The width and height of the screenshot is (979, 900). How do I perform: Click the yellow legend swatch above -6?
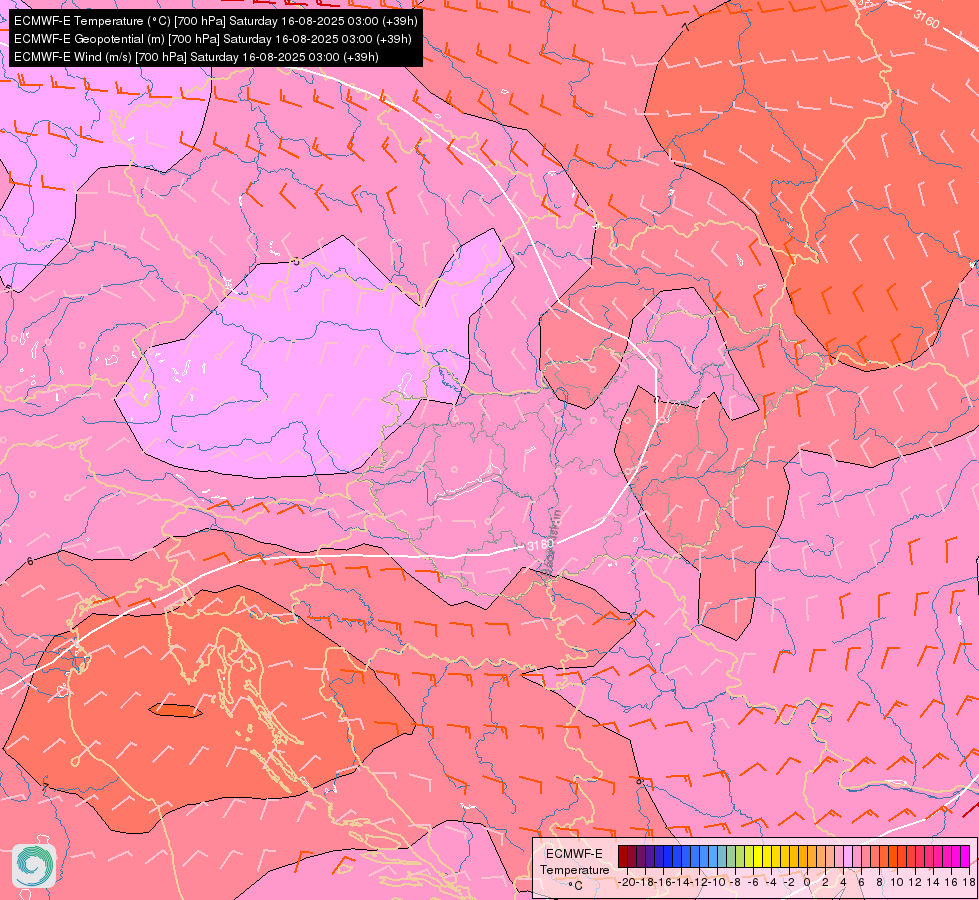tap(758, 856)
